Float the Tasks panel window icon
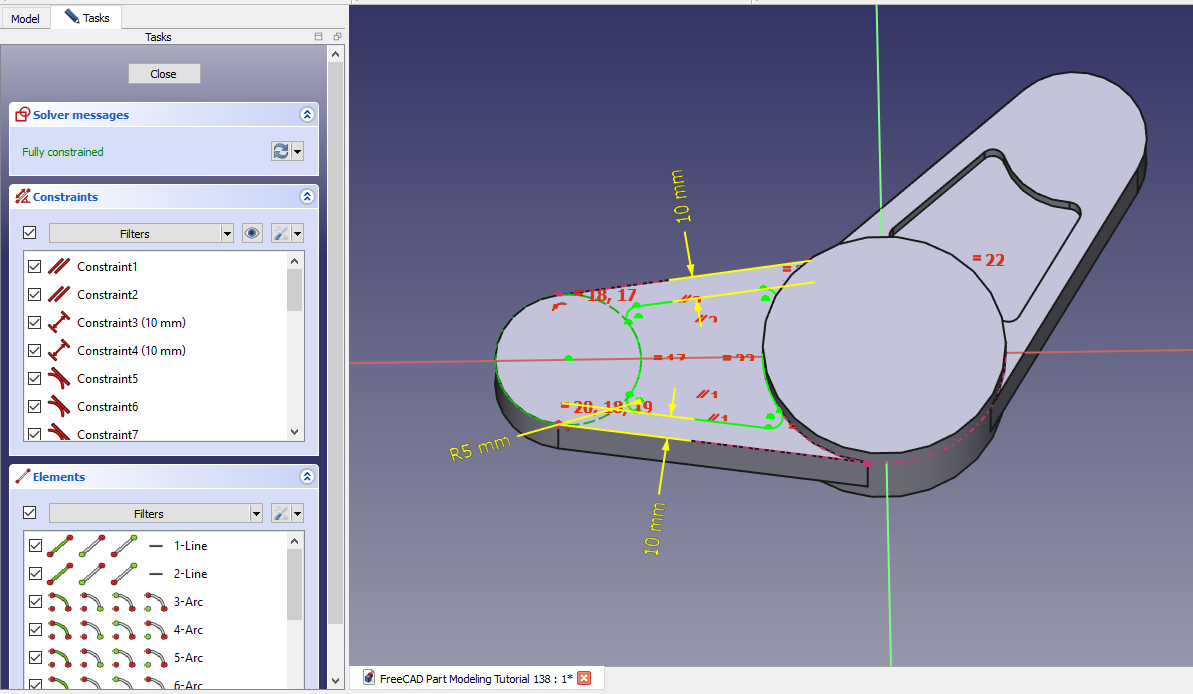The width and height of the screenshot is (1193, 694). click(x=336, y=37)
